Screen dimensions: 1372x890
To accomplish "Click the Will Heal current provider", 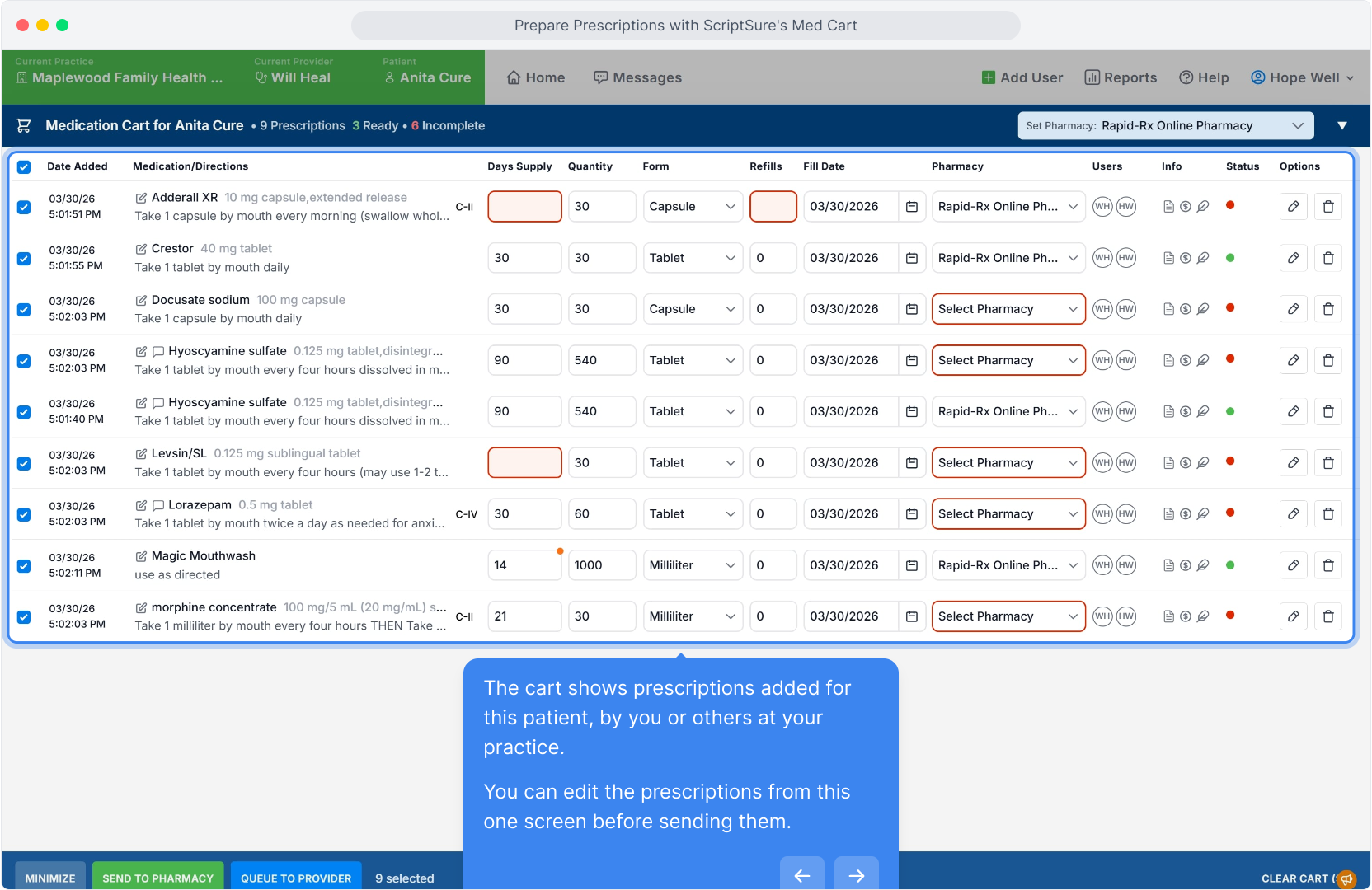I will [293, 77].
